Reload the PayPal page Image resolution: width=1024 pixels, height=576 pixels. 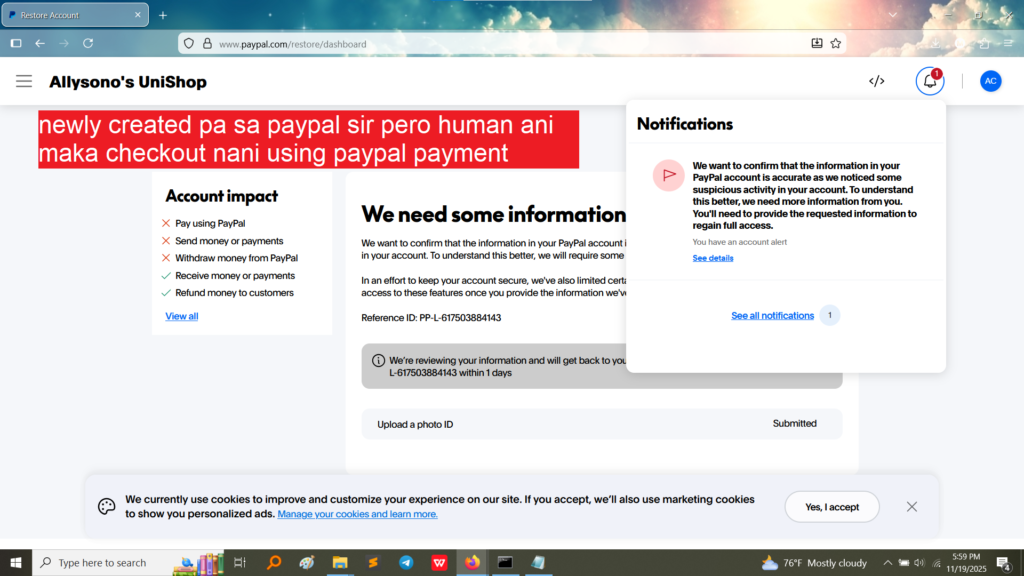click(x=88, y=44)
